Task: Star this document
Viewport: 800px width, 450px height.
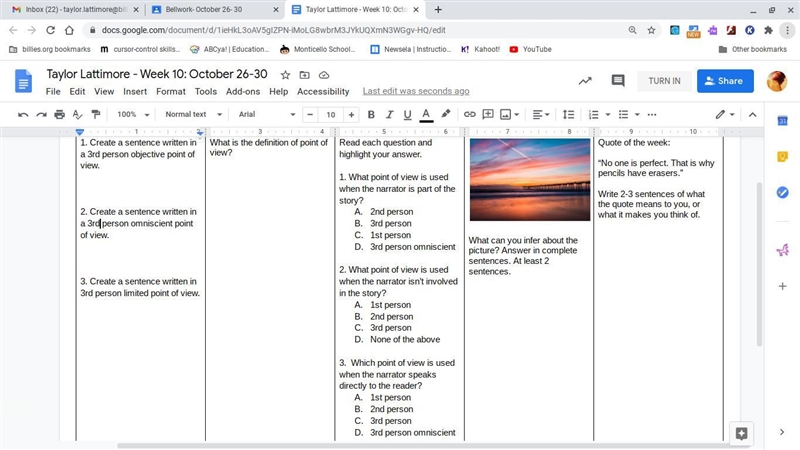Action: tap(285, 75)
